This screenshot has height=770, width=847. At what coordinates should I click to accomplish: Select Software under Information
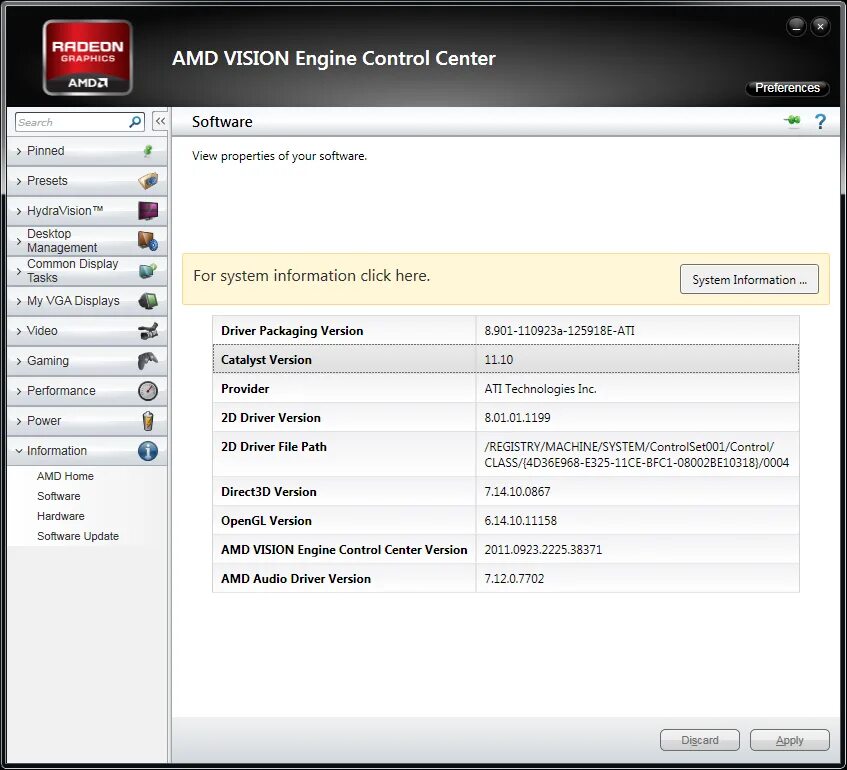(x=58, y=496)
